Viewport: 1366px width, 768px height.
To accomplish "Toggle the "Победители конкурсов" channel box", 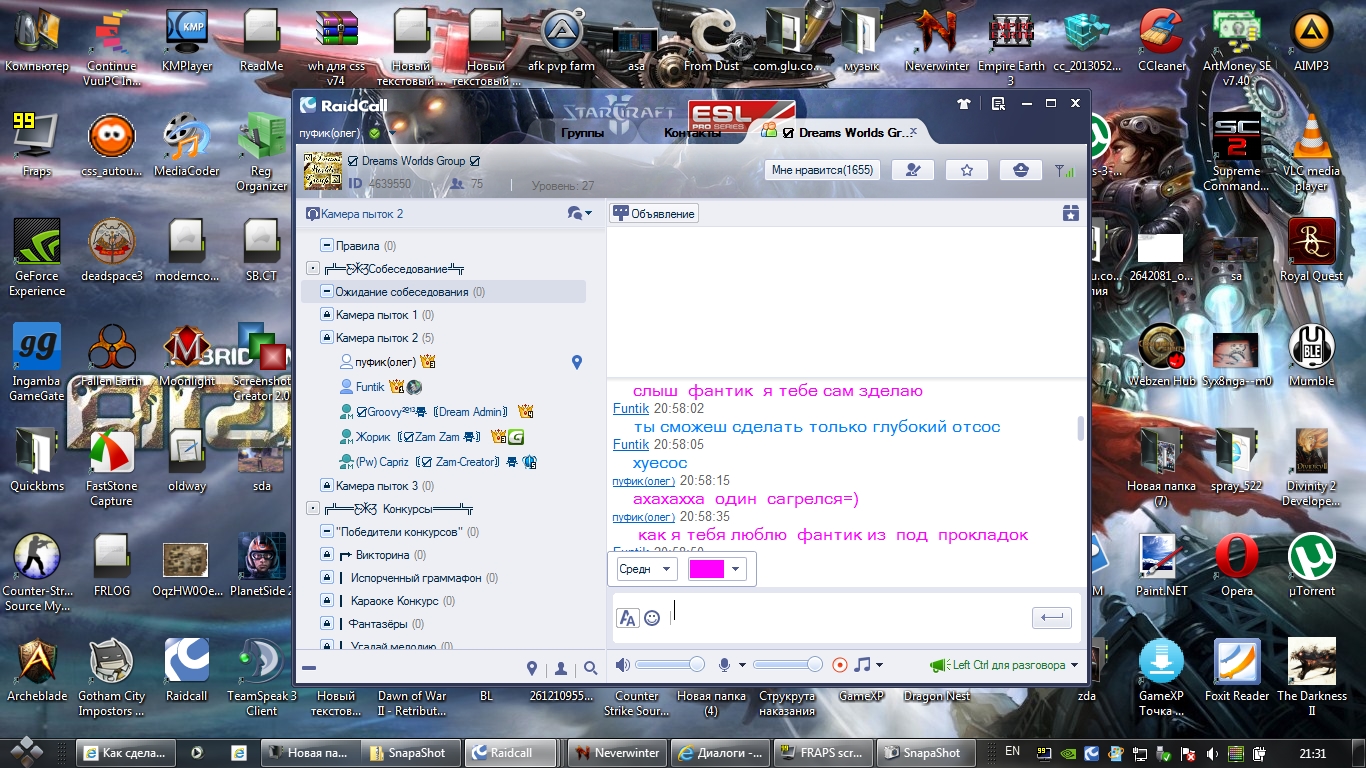I will [x=326, y=531].
